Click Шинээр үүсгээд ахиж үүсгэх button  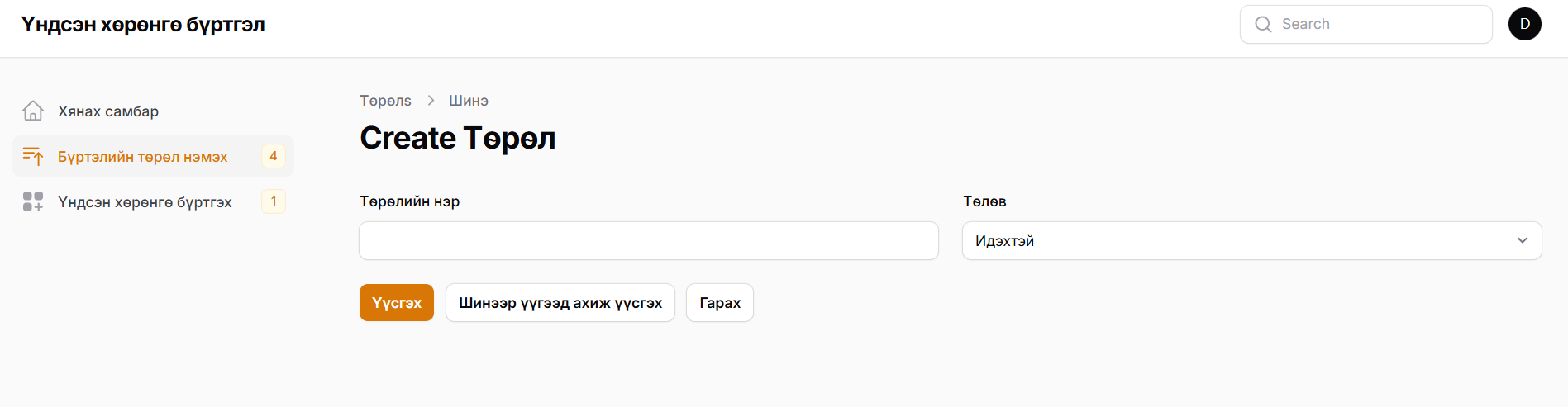click(560, 303)
